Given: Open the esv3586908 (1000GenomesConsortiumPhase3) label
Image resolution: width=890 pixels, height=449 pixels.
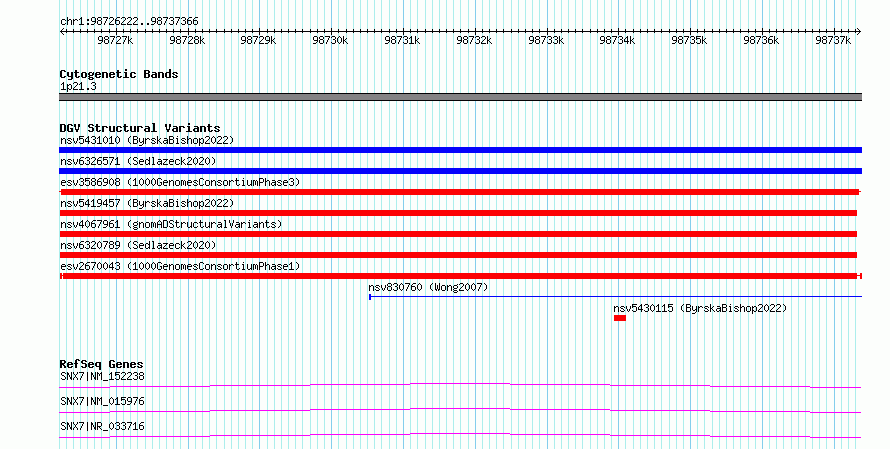Looking at the screenshot, I should click(180, 182).
